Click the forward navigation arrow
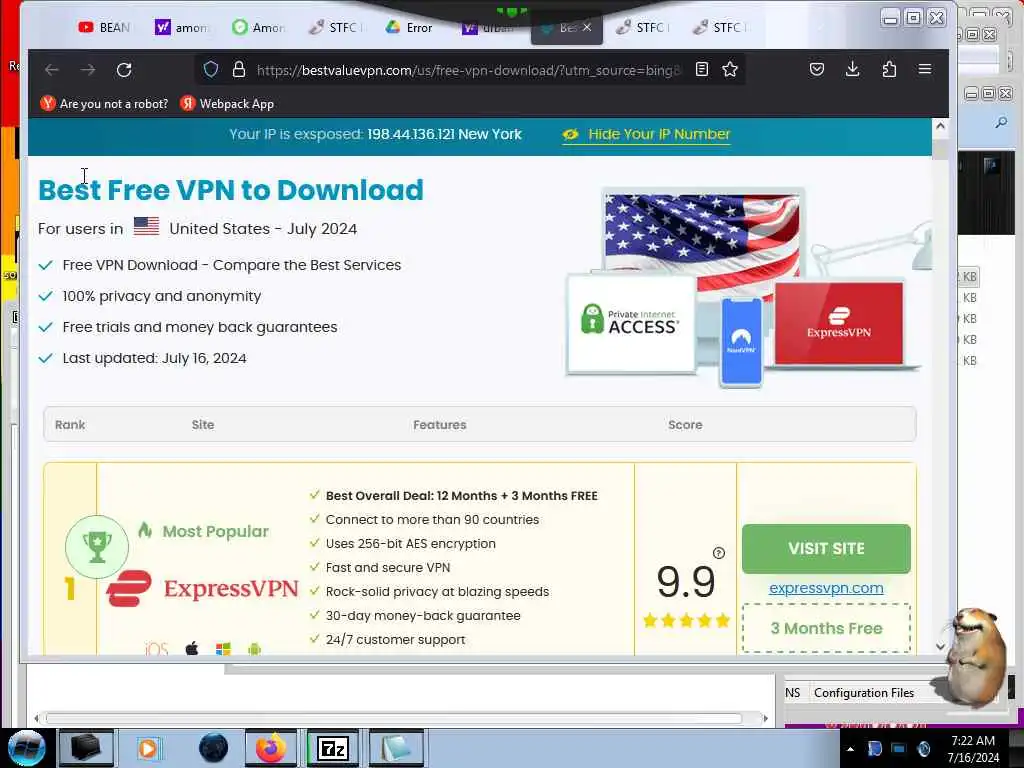 88,70
